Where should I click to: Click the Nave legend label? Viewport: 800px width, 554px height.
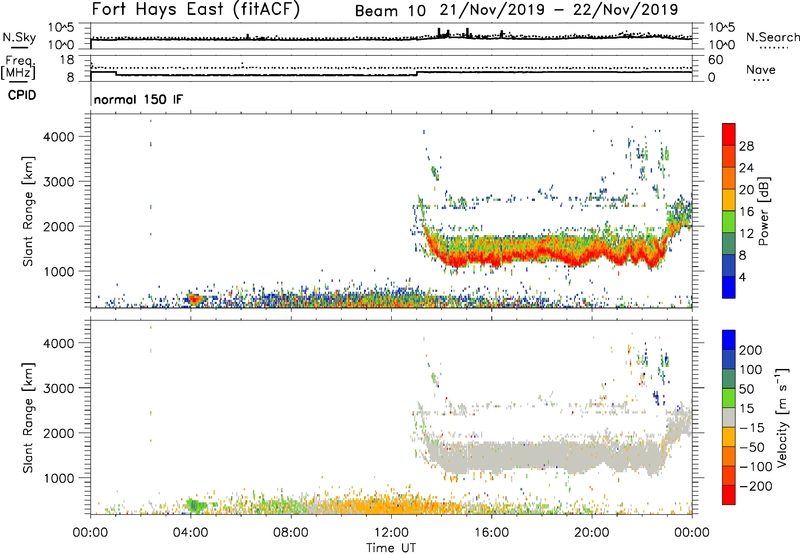pyautogui.click(x=761, y=70)
